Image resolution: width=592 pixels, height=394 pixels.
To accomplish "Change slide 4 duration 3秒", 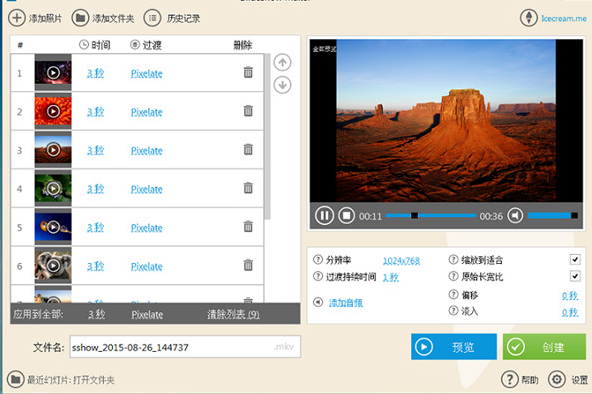I will click(96, 189).
